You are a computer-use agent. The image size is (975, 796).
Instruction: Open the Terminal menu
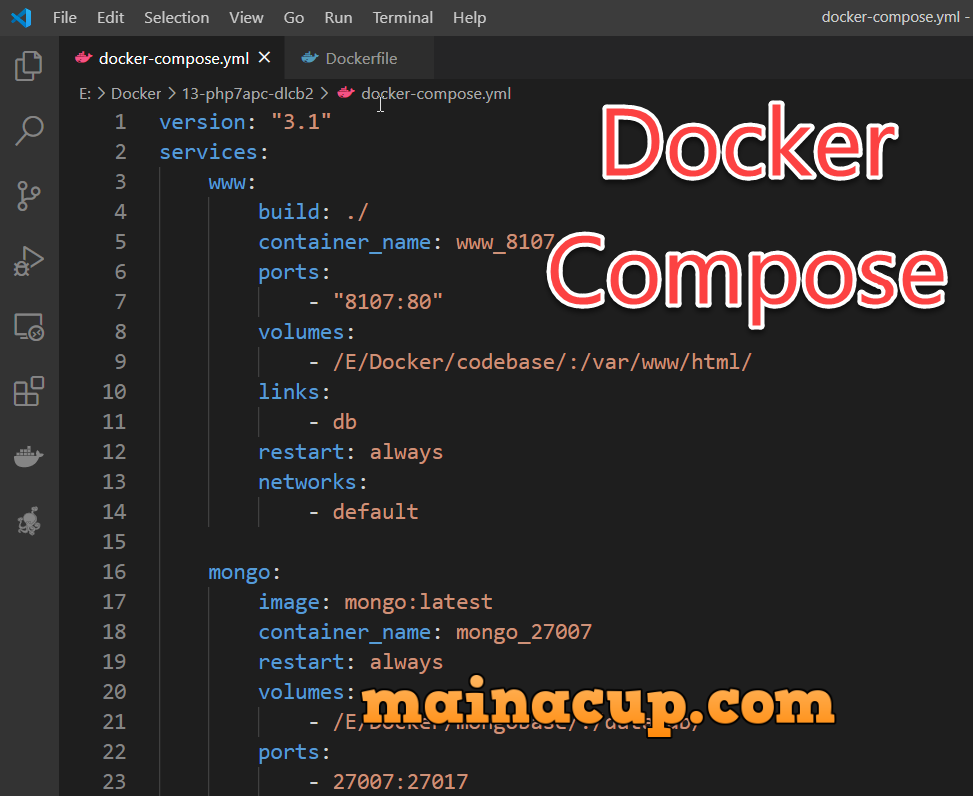point(402,17)
